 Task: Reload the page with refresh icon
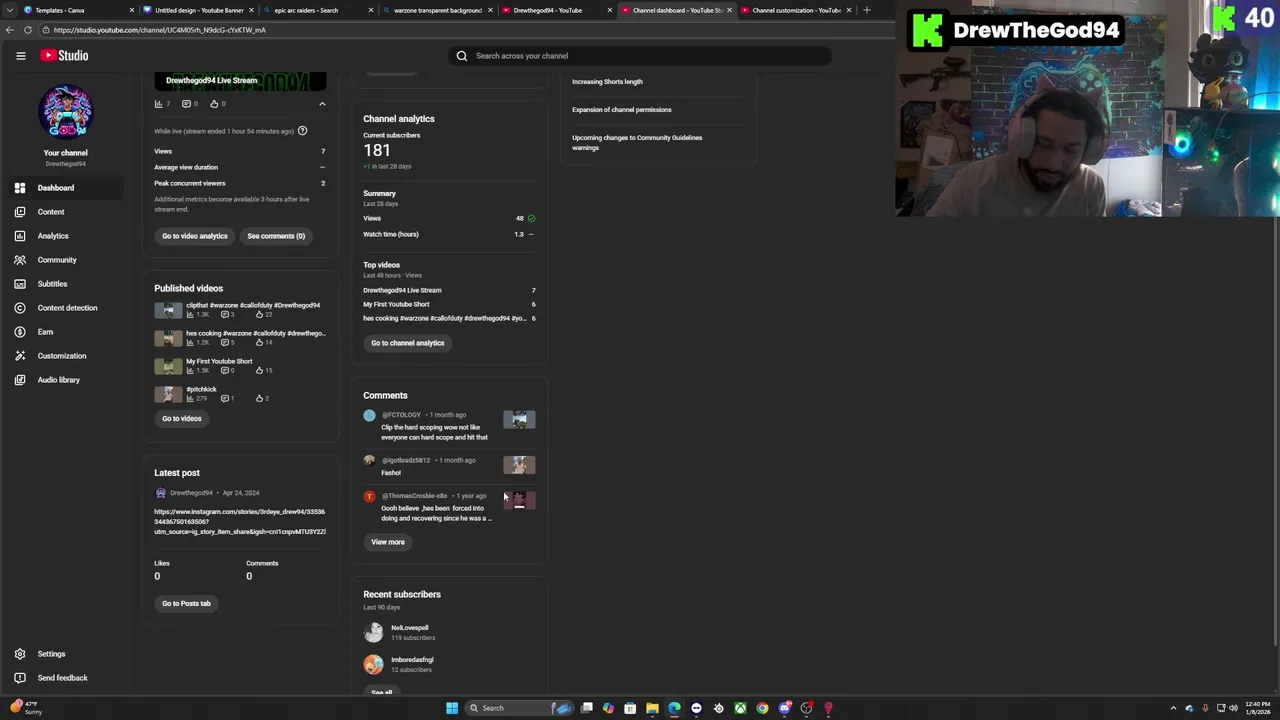28,30
